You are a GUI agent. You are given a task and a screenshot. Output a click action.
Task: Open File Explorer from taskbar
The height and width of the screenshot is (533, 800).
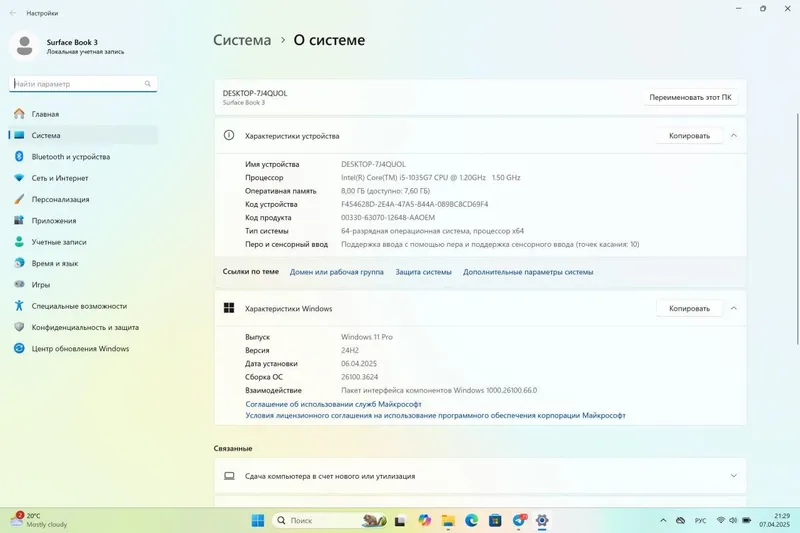point(448,520)
